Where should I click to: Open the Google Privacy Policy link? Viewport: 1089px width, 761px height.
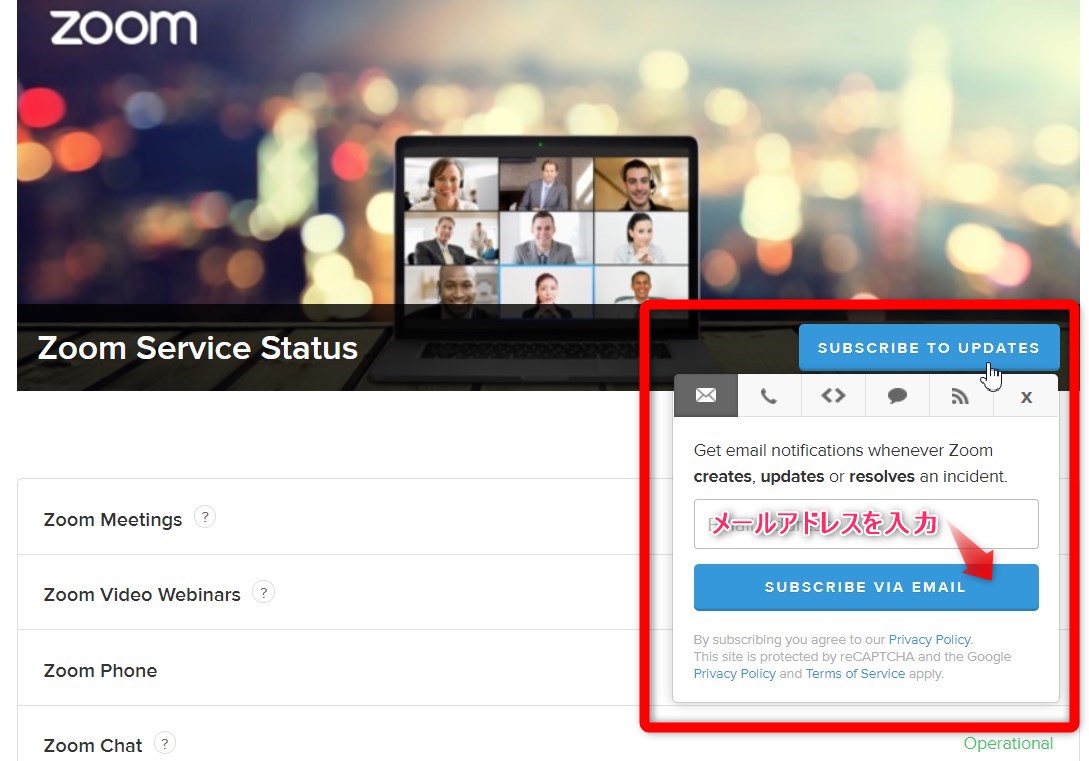coord(734,674)
